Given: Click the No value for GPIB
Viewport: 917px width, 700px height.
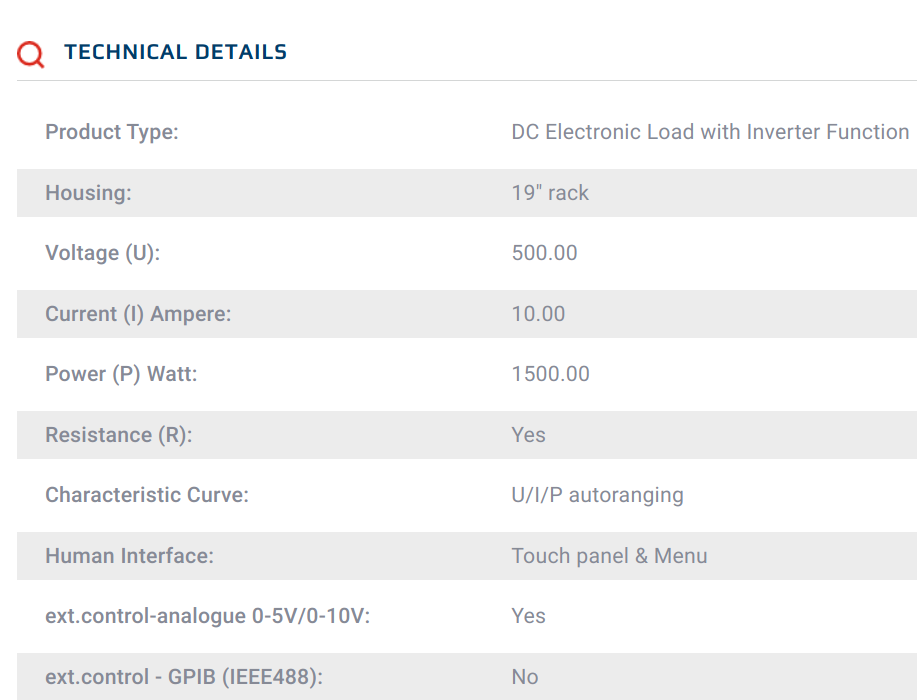Looking at the screenshot, I should tap(525, 677).
